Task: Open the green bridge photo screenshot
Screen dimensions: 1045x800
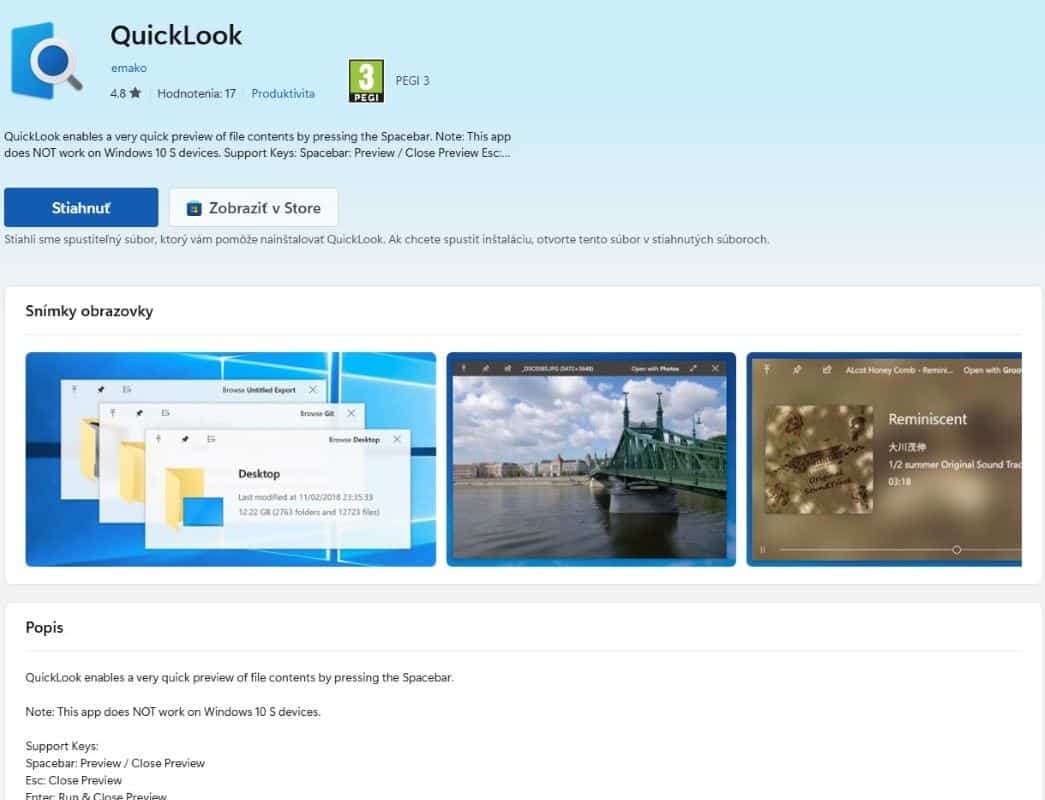Action: [x=591, y=459]
